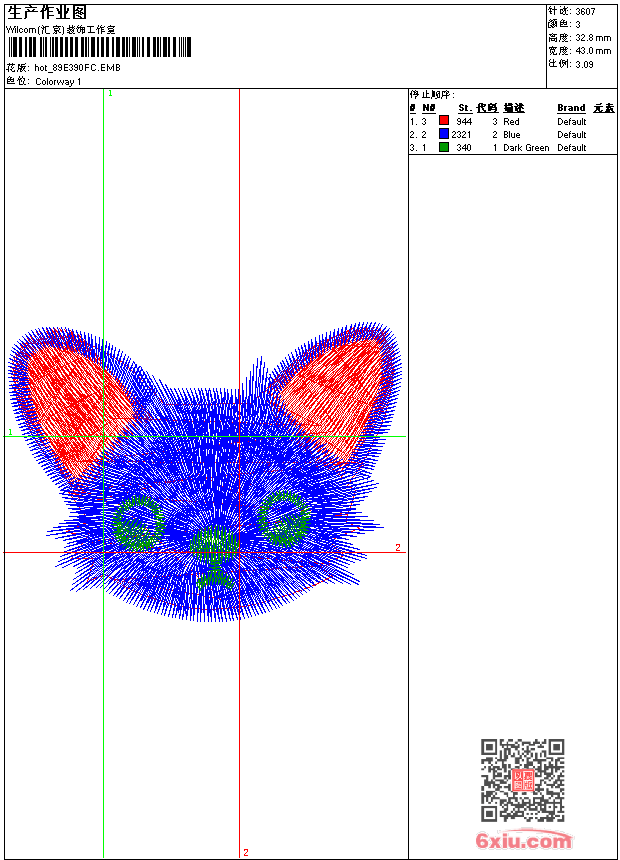Click the cat's right green eye
This screenshot has height=860, width=620.
[x=284, y=518]
